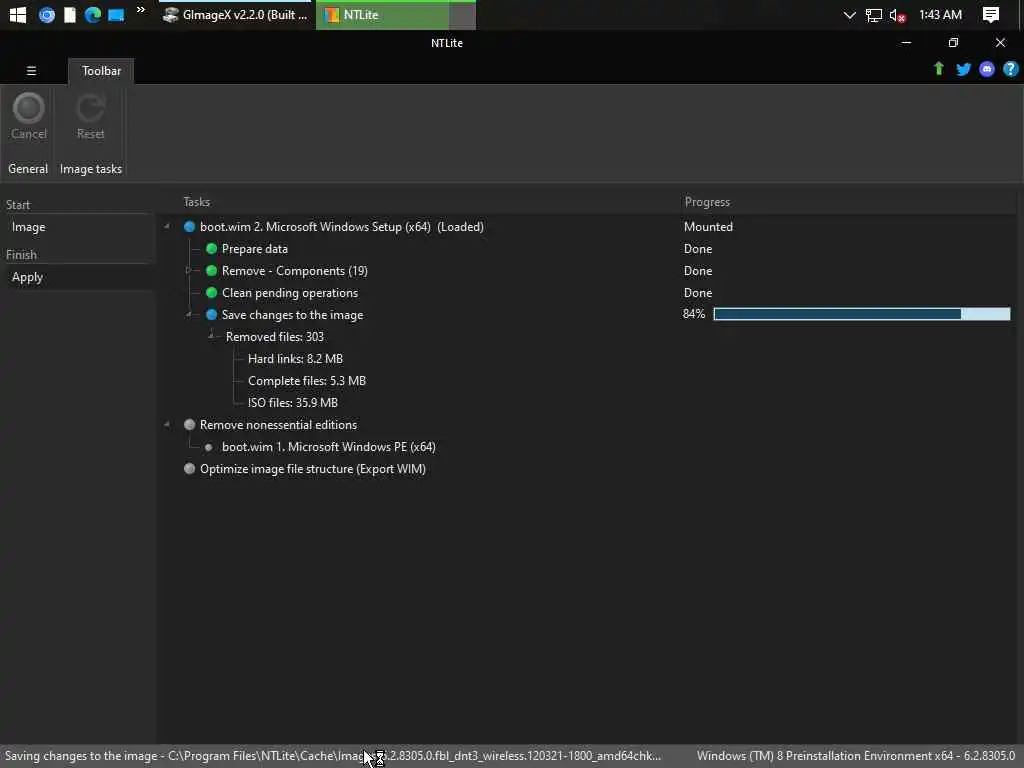Click the 'Complete files: 5.3 MB' entry
The width and height of the screenshot is (1024, 768).
(306, 381)
